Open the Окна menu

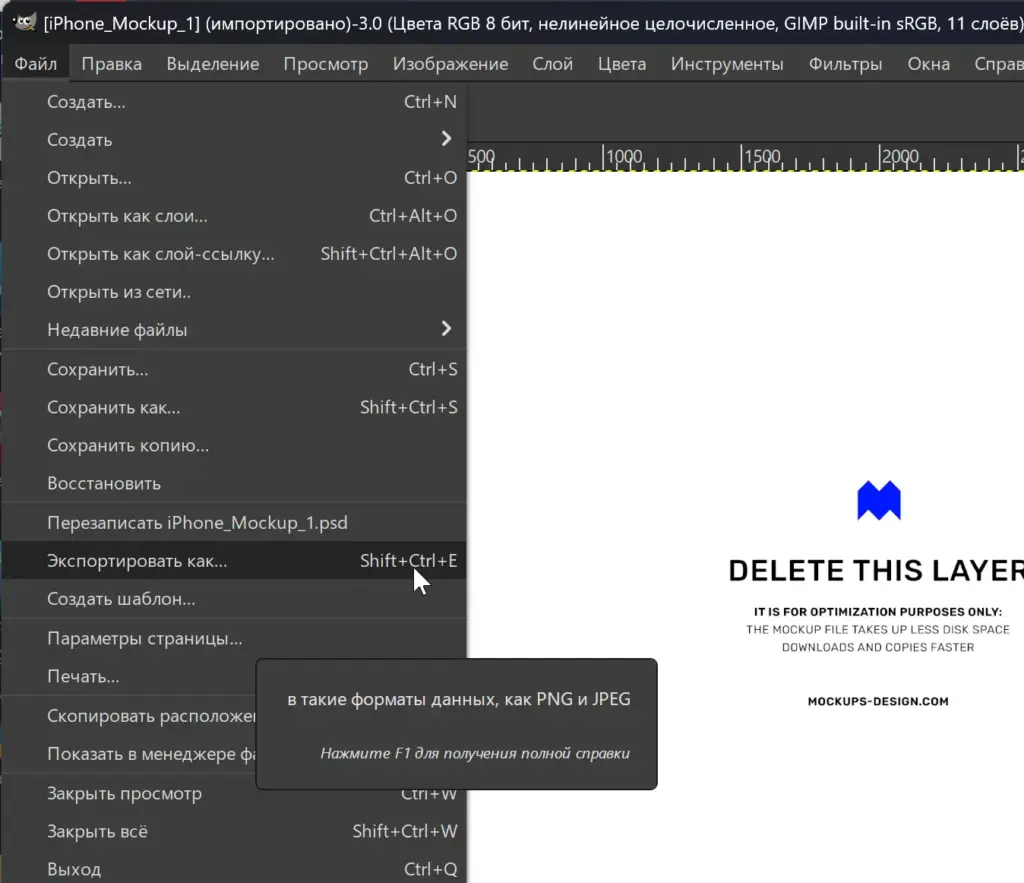pos(928,63)
